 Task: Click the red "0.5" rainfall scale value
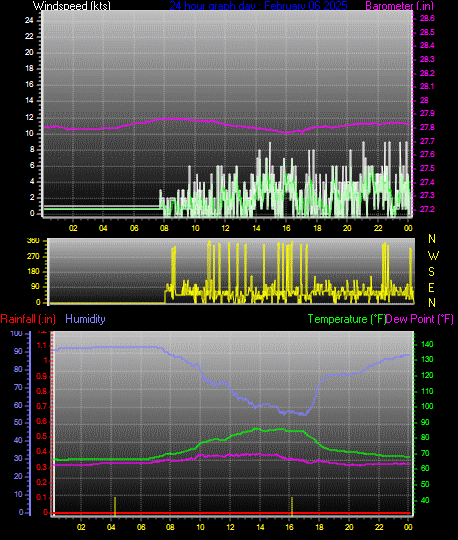tap(42, 437)
